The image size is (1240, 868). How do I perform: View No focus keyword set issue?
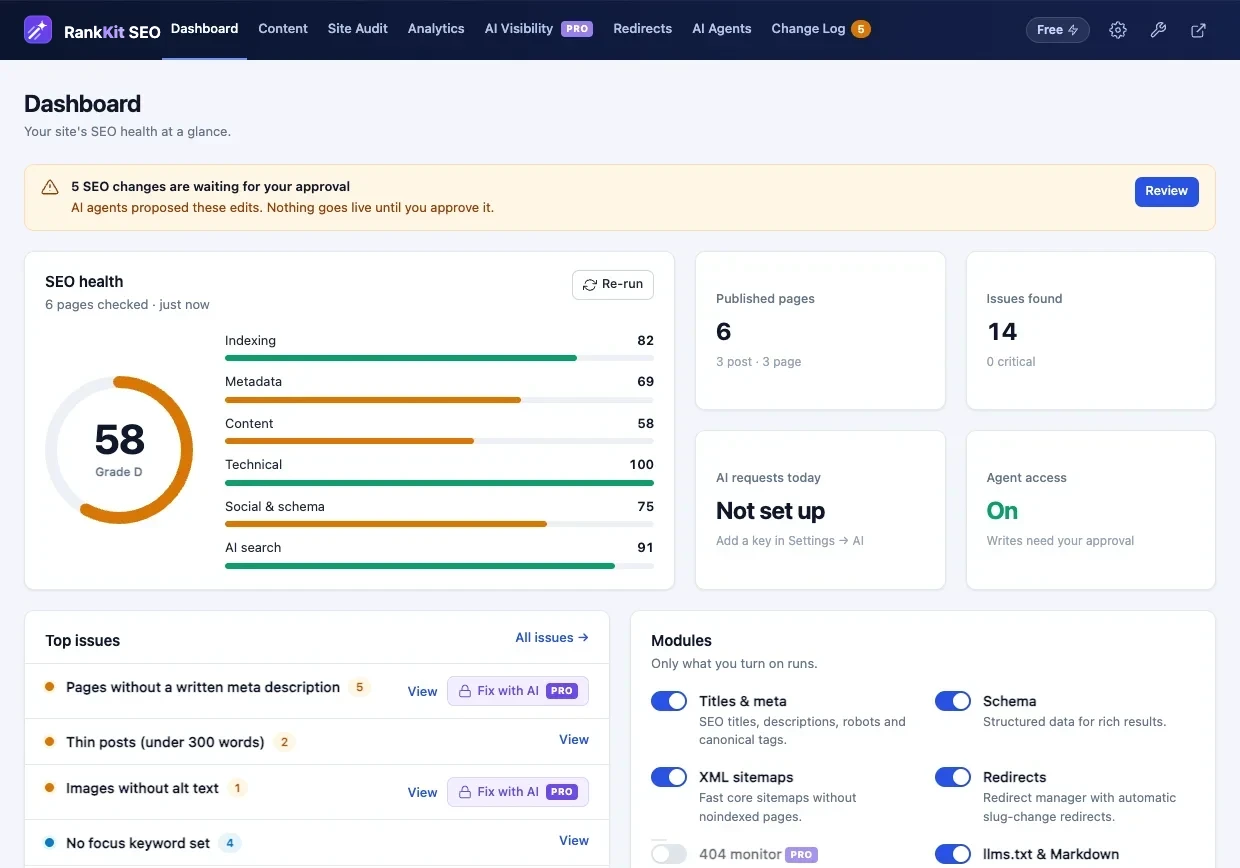(x=574, y=841)
